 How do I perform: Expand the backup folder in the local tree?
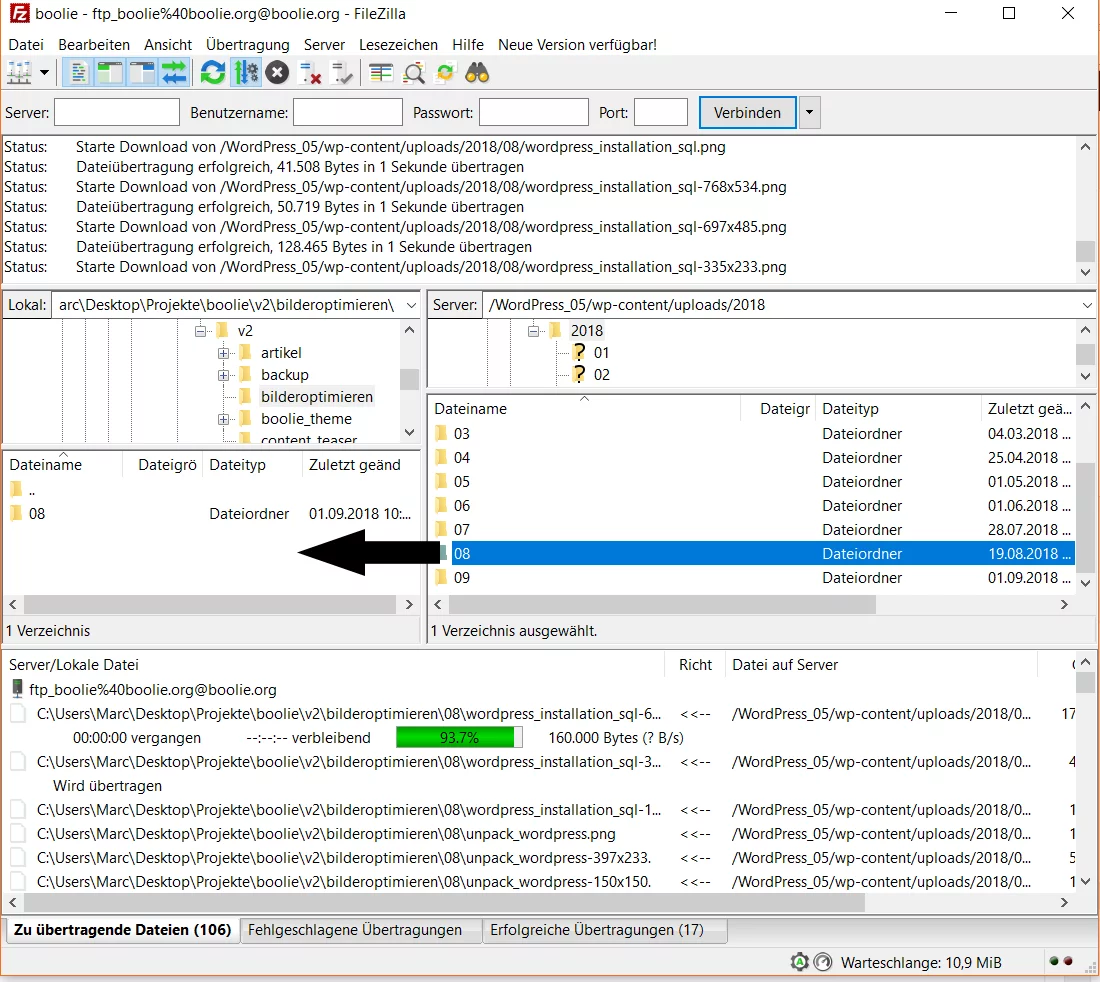[223, 375]
